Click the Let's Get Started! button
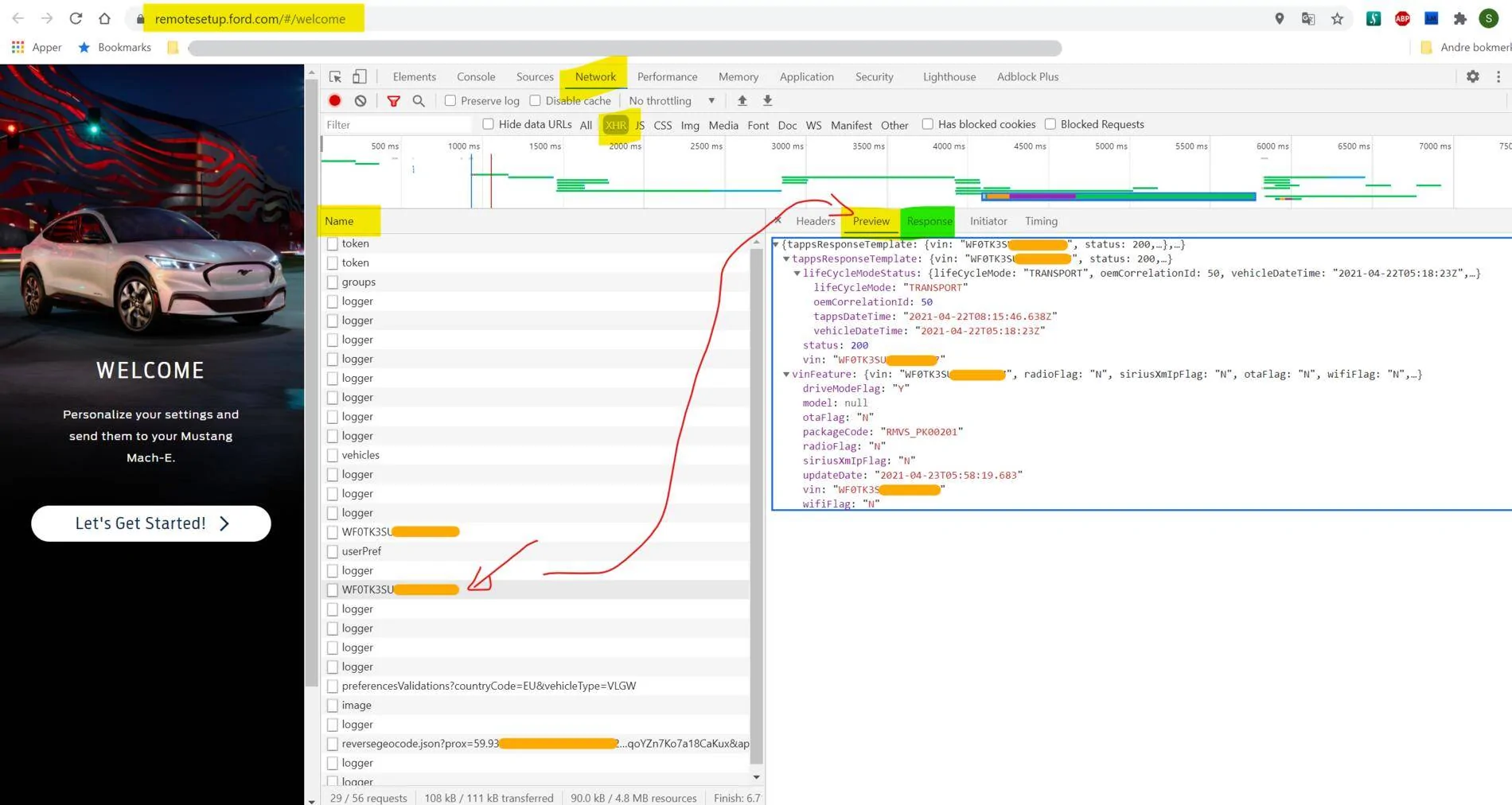The height and width of the screenshot is (805, 1512). 151,523
